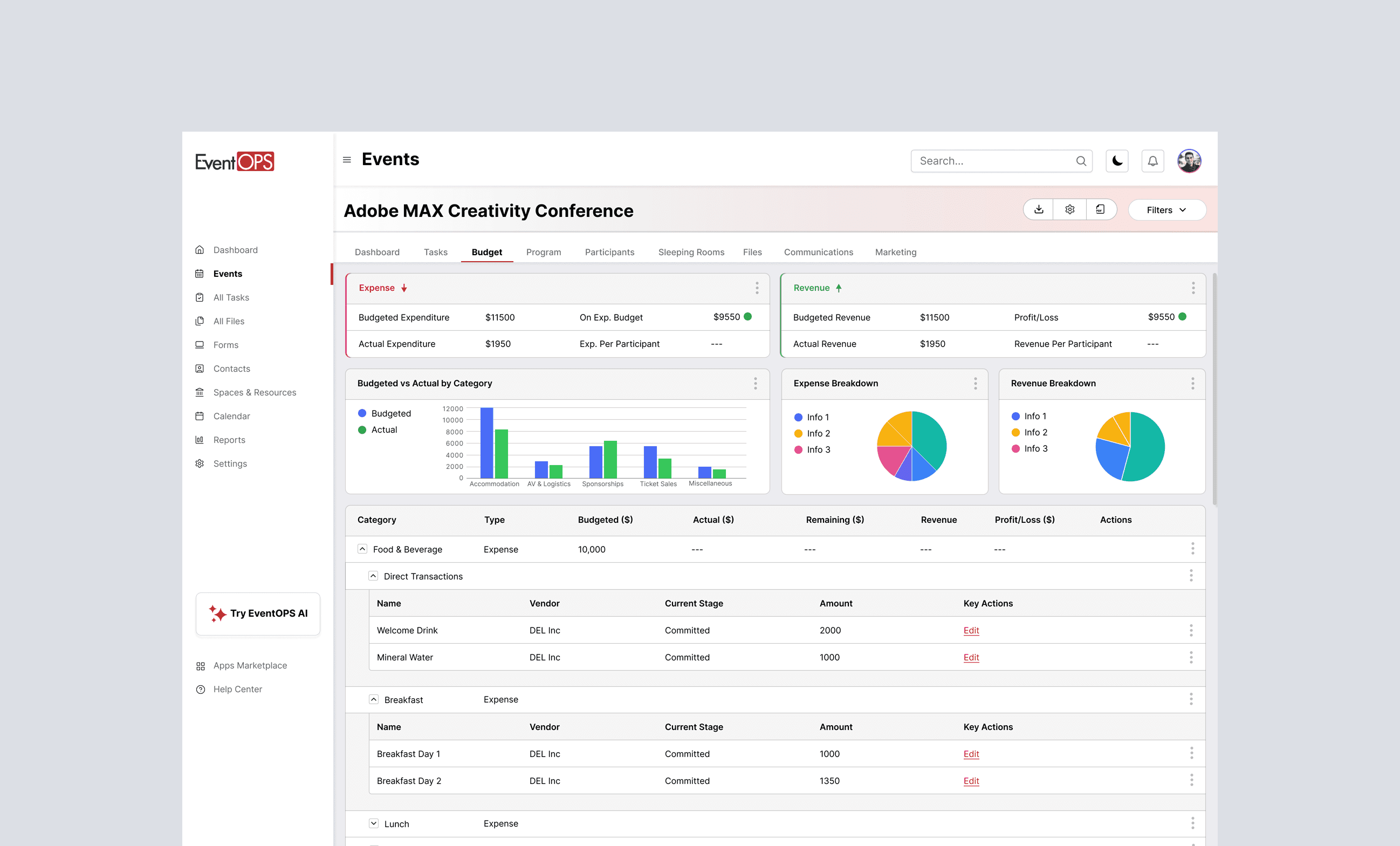This screenshot has height=846, width=1400.
Task: Toggle the Budgeted series legend in chart
Action: [x=384, y=413]
